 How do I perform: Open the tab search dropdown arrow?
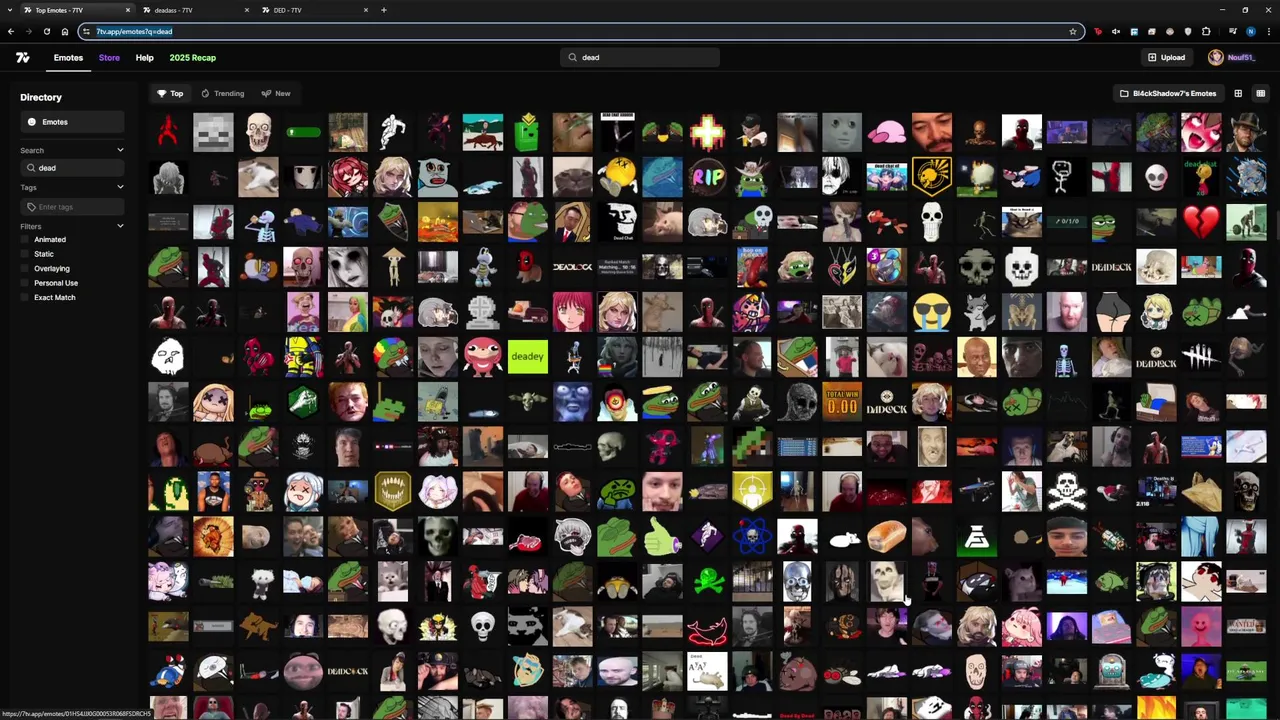(x=10, y=10)
